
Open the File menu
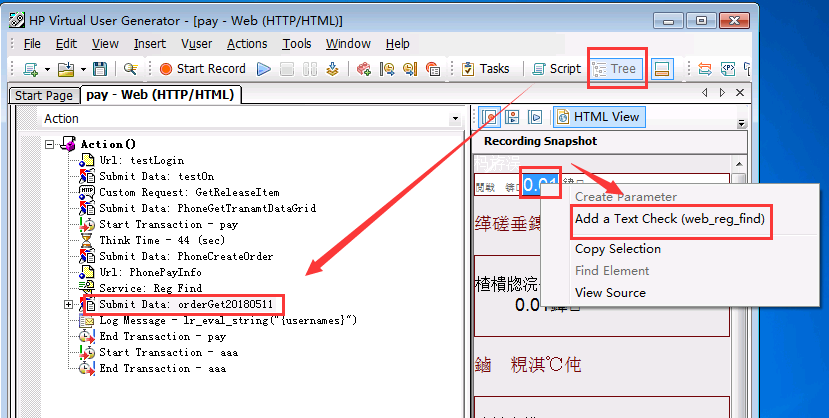[x=32, y=44]
